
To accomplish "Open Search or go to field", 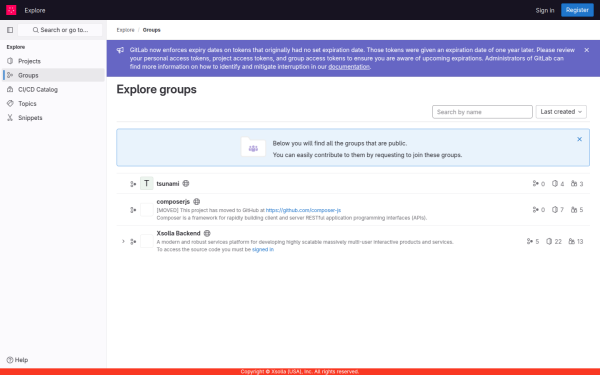I will pyautogui.click(x=60, y=30).
